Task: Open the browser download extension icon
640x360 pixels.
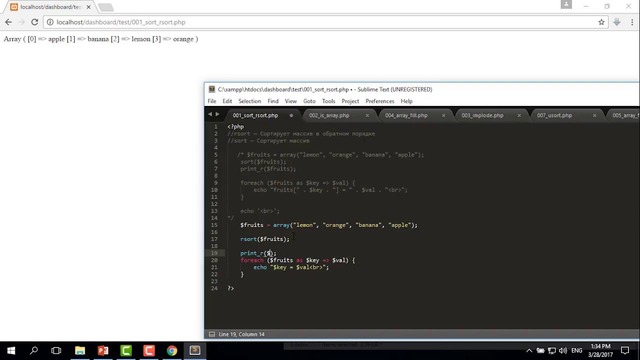Action: [617, 22]
